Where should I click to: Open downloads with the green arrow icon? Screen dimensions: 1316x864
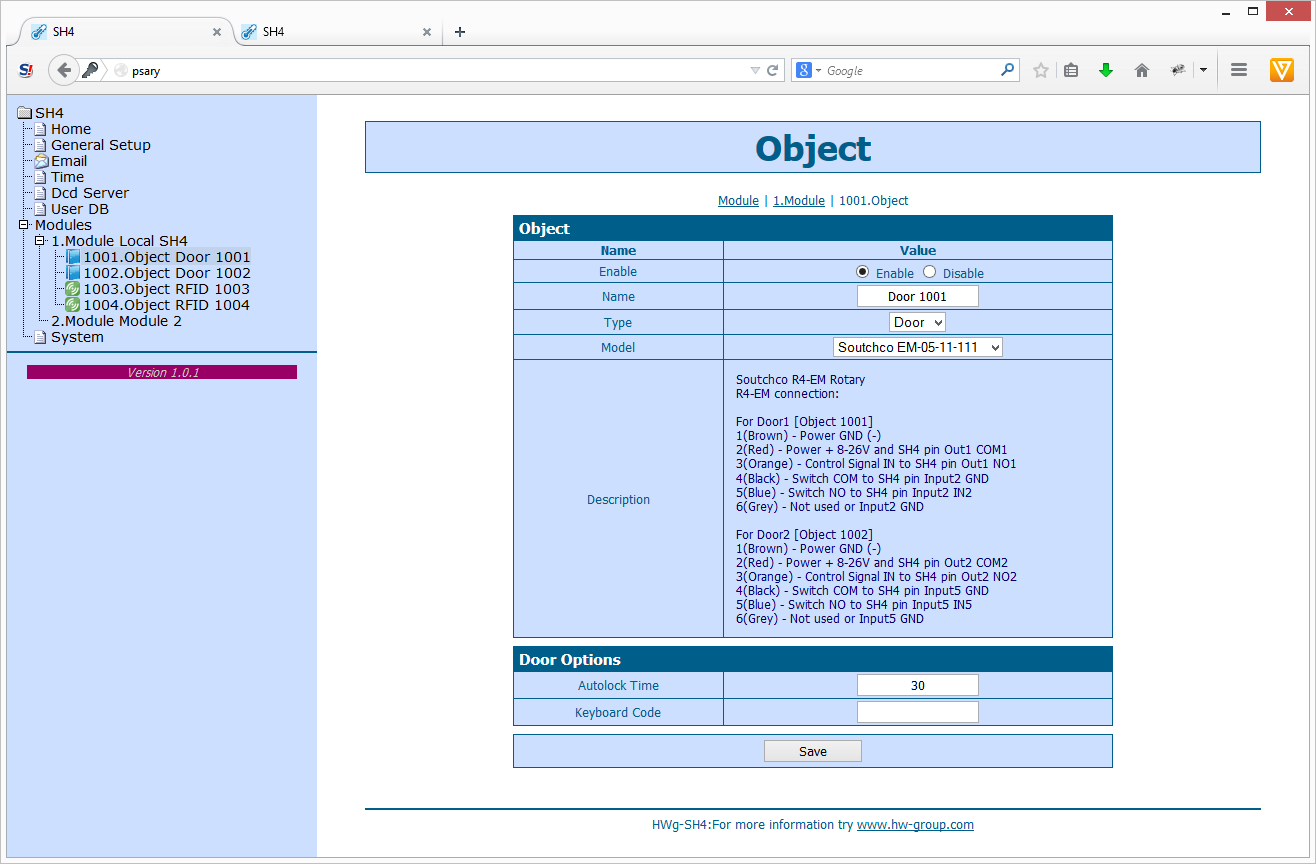tap(1106, 71)
